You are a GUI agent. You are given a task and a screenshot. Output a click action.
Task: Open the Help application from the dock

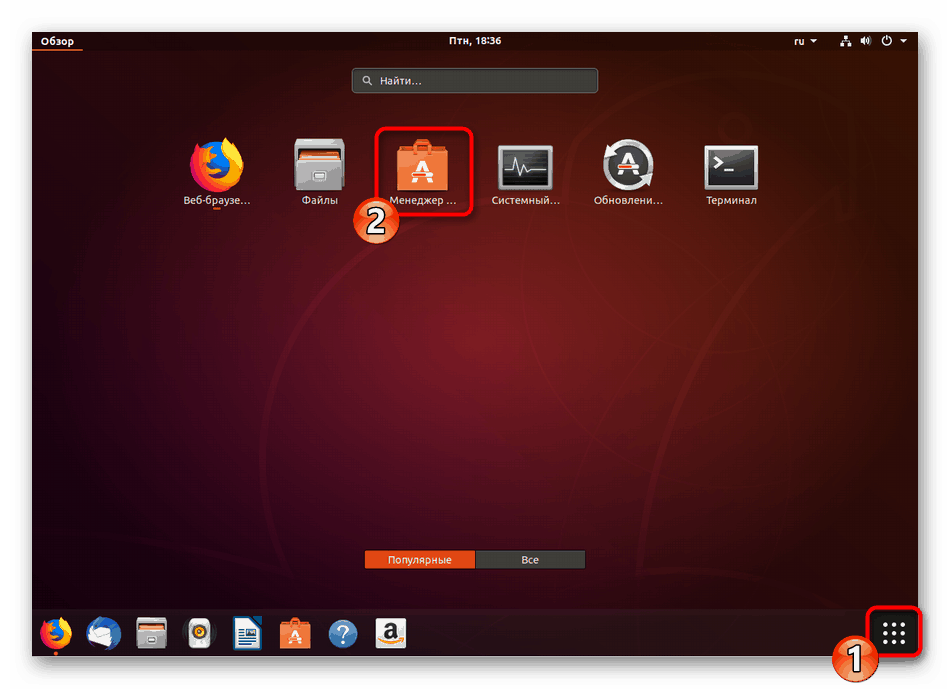point(343,633)
